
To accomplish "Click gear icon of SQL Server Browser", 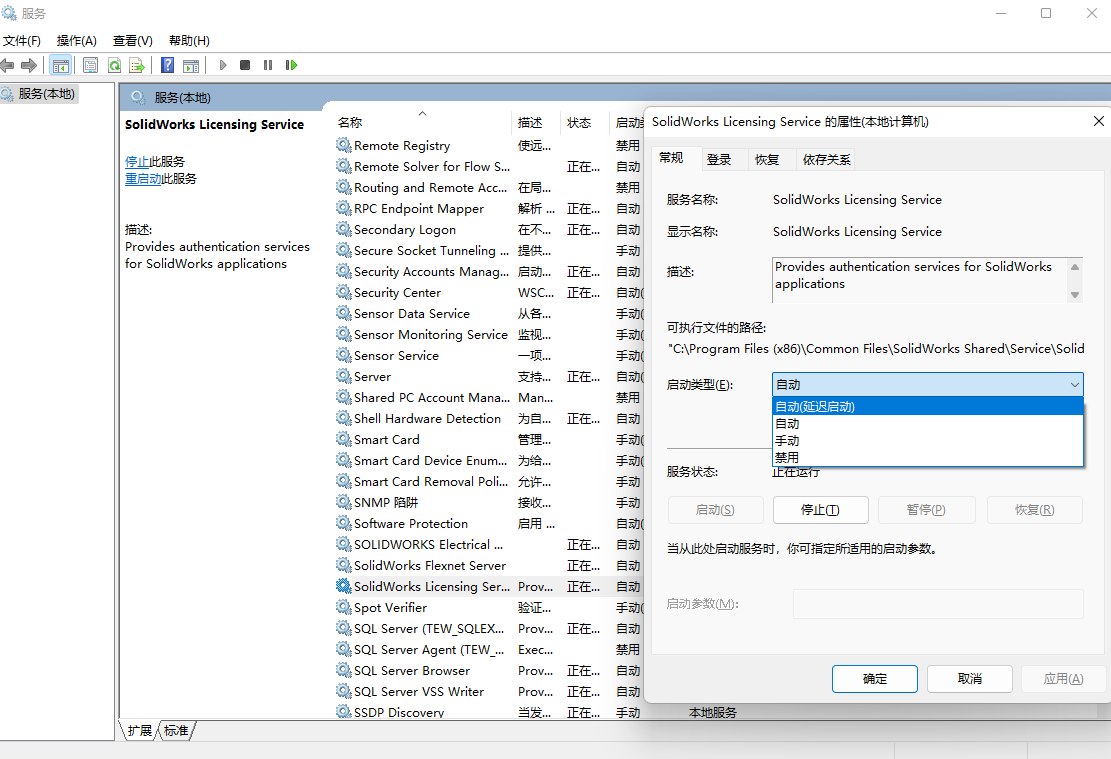I will (x=344, y=670).
